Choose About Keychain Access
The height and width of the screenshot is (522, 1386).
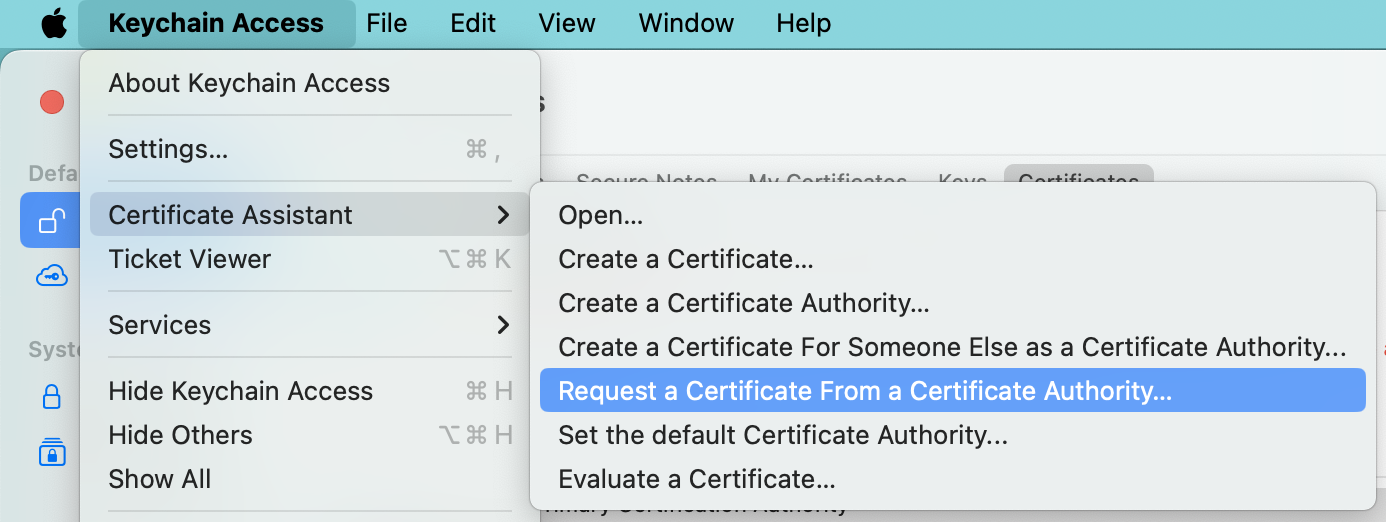click(249, 83)
